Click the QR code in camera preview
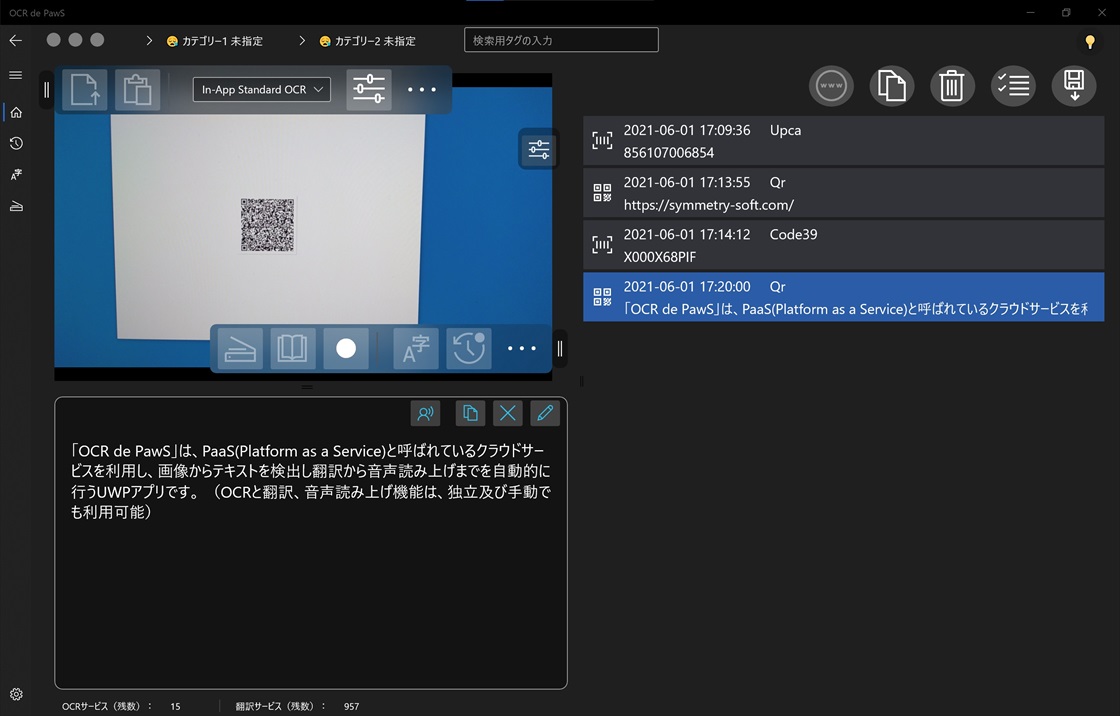Viewport: 1120px width, 716px height. 267,225
